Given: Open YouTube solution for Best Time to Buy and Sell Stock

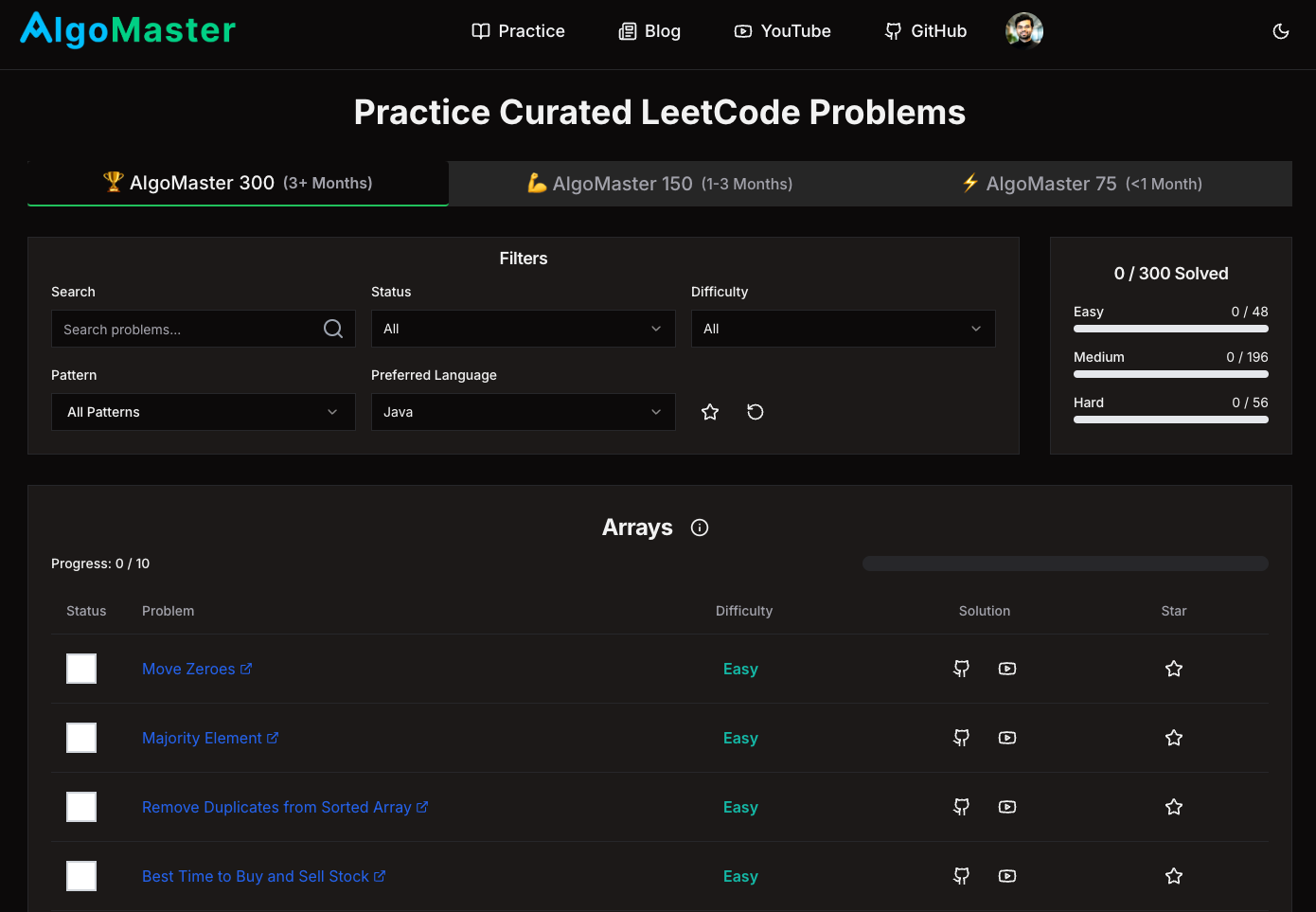Looking at the screenshot, I should [1006, 876].
